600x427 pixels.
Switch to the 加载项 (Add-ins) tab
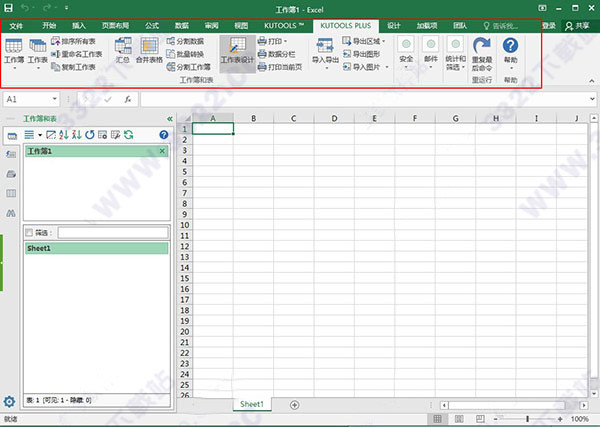click(427, 26)
